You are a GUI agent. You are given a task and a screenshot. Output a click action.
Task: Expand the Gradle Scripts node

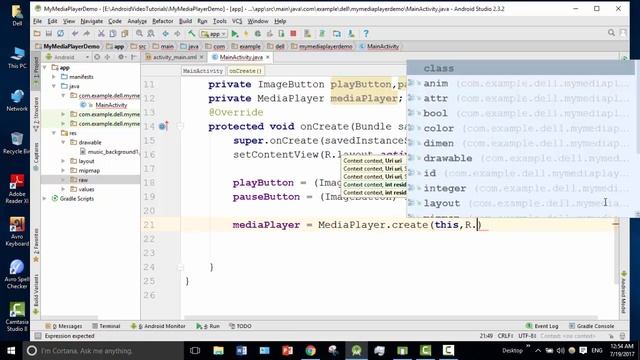click(x=45, y=199)
